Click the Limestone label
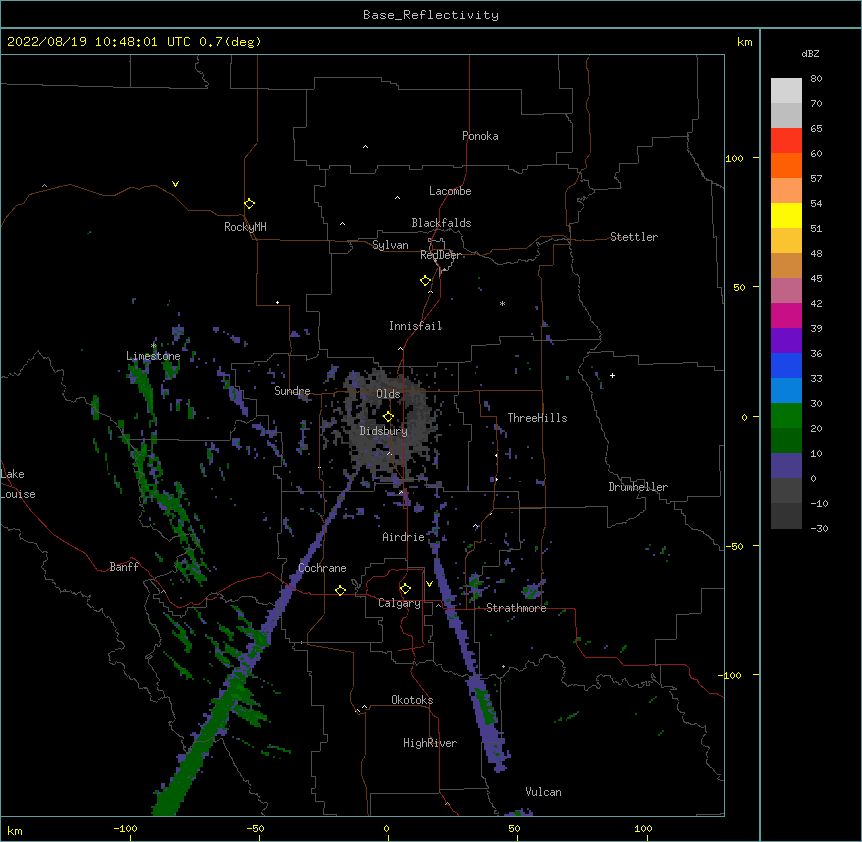The width and height of the screenshot is (862, 842). pyautogui.click(x=153, y=356)
